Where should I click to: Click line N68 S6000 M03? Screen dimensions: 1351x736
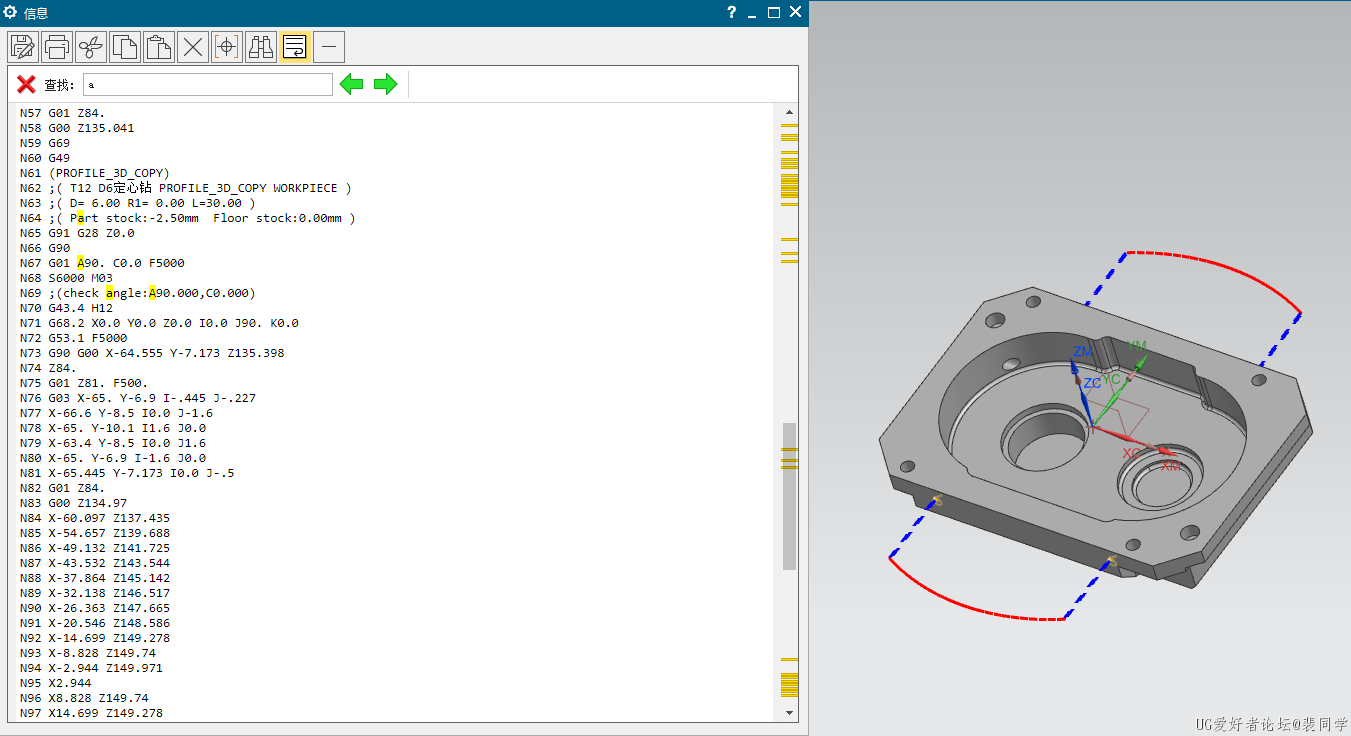66,278
